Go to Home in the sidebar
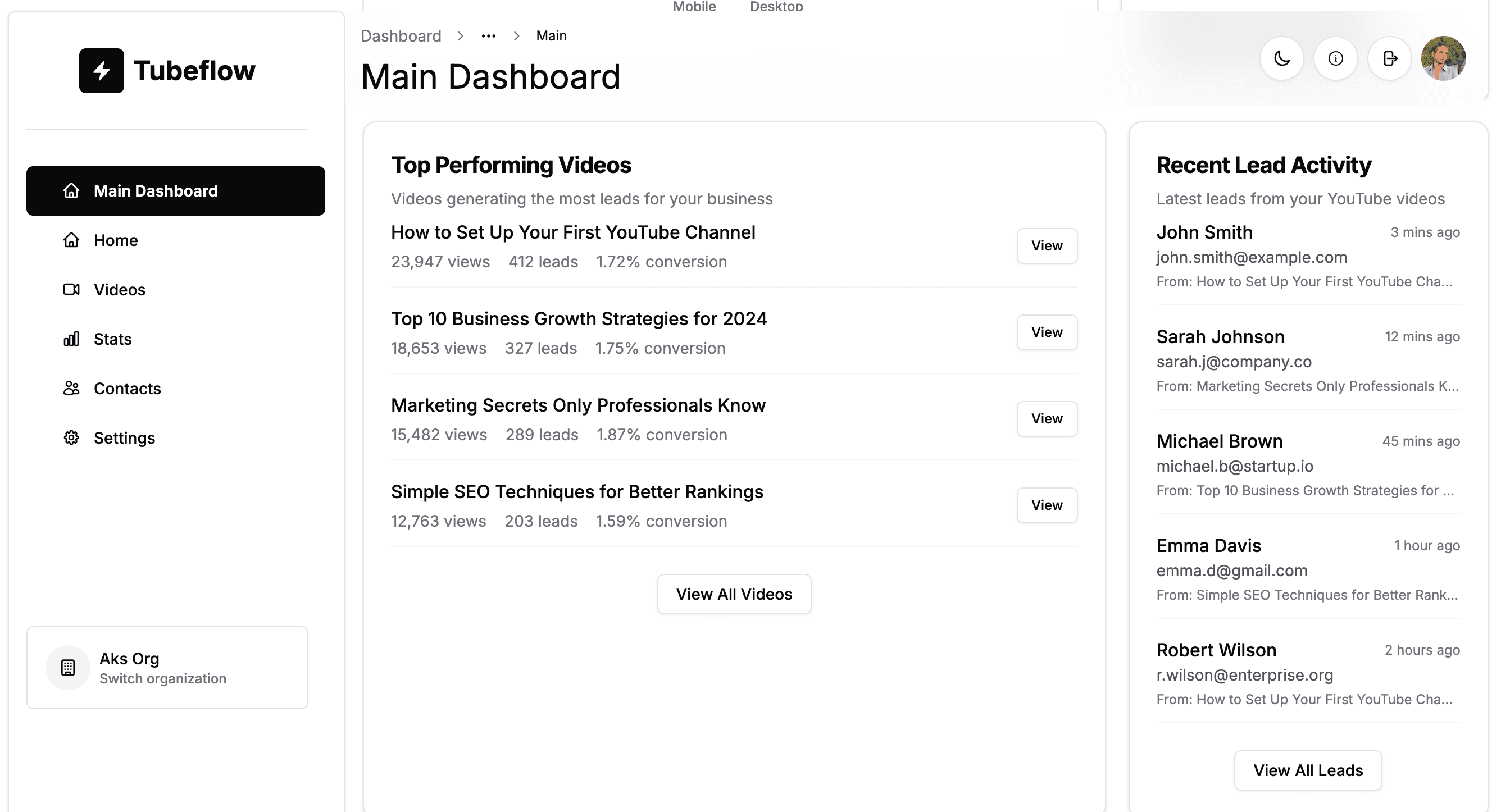This screenshot has width=1501, height=812. (115, 240)
